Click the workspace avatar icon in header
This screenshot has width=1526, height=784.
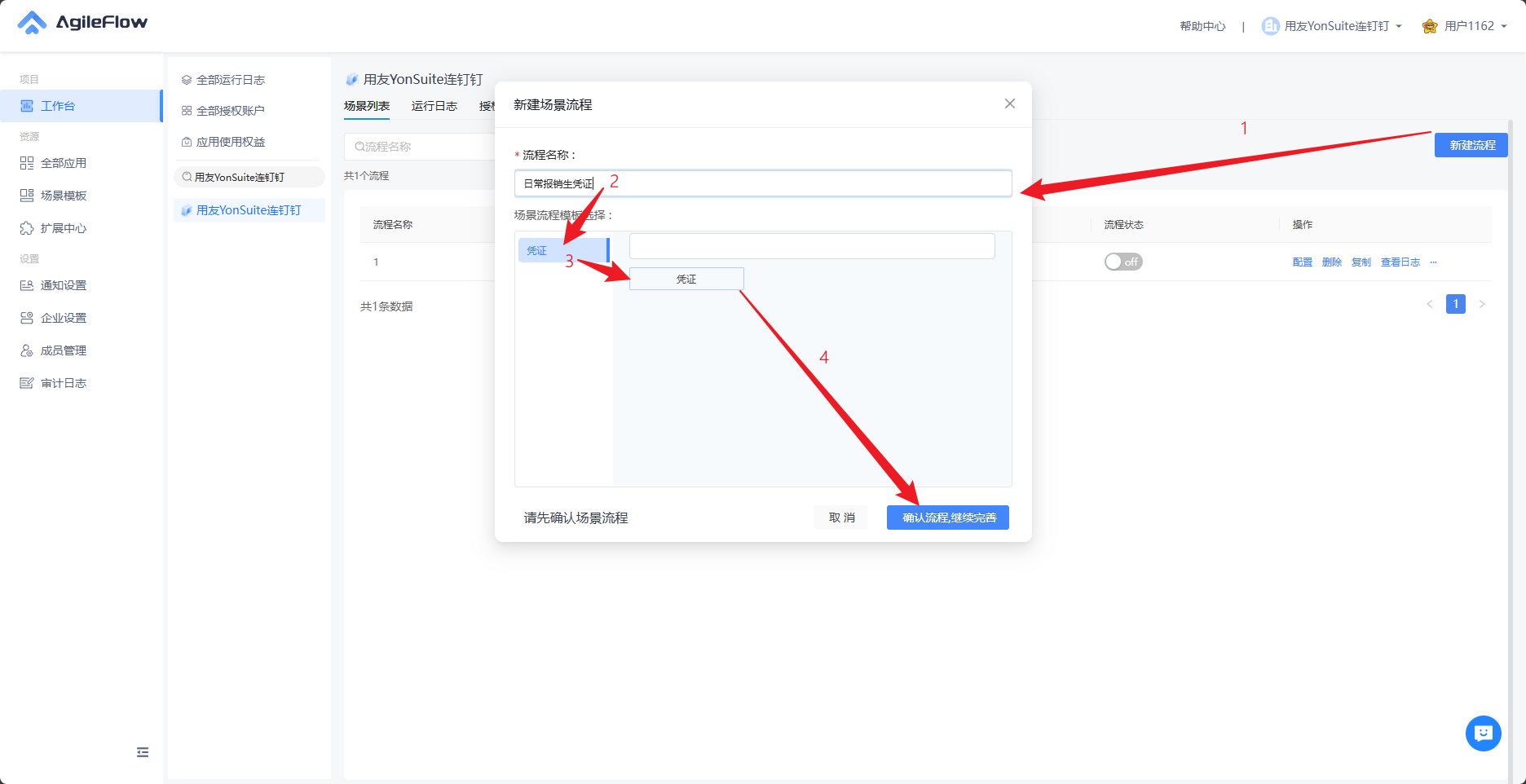(1270, 26)
